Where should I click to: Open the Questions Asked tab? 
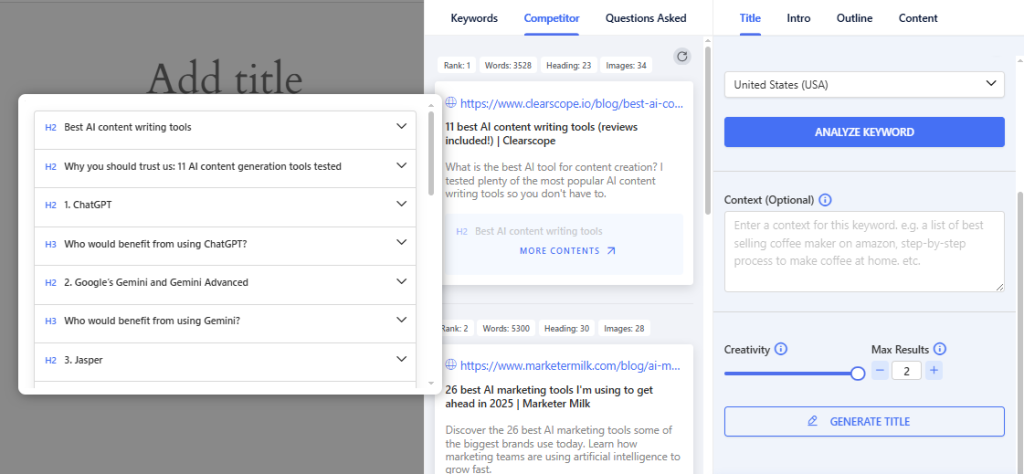point(646,18)
